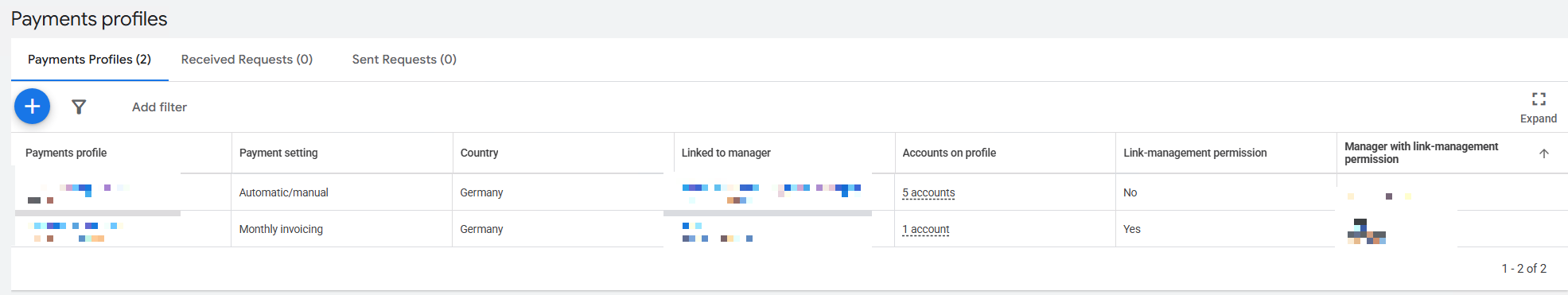Image resolution: width=1568 pixels, height=295 pixels.
Task: Sort by Link-management permission header
Action: [x=1195, y=153]
